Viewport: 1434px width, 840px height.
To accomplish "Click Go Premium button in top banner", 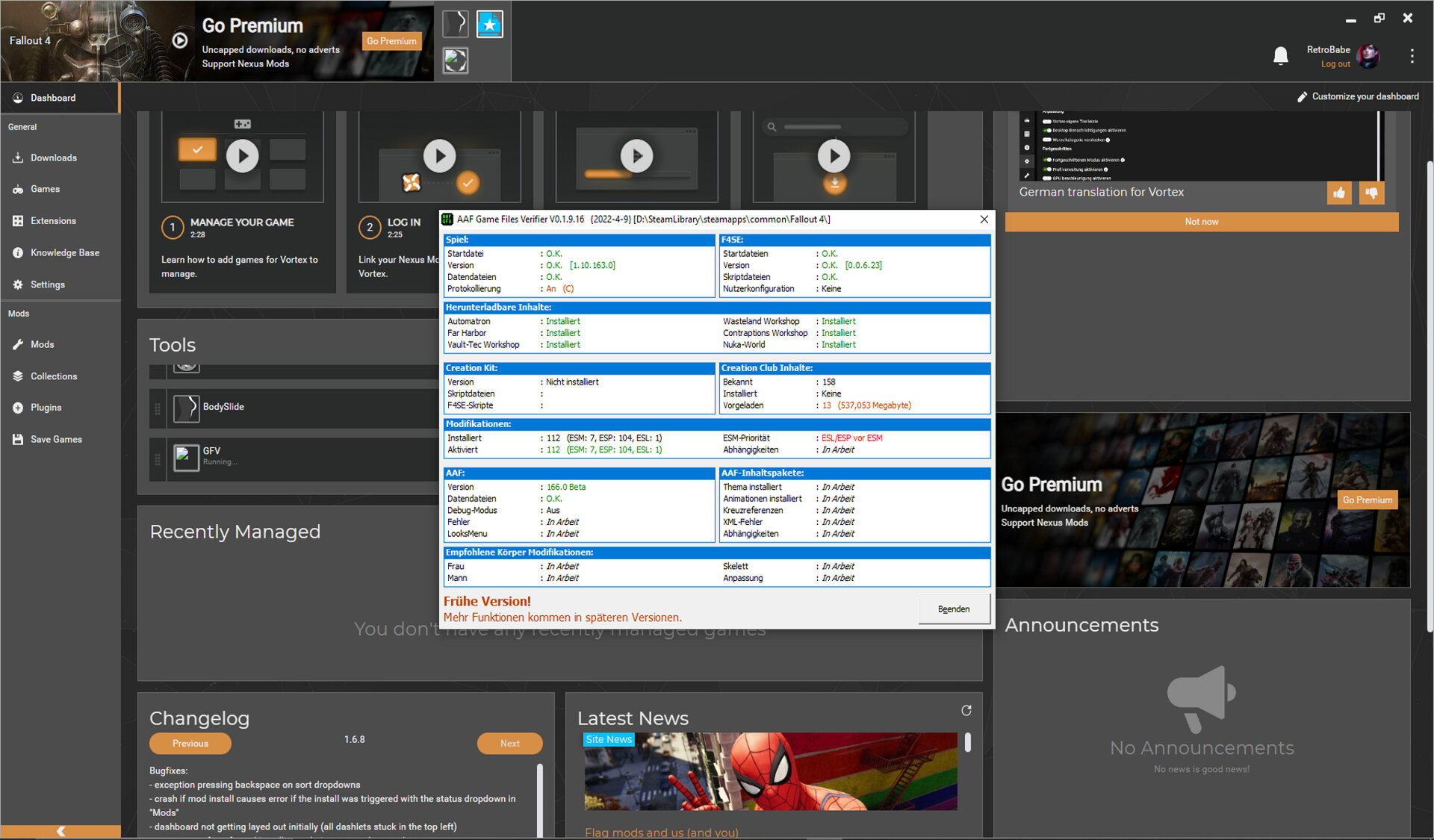I will 391,41.
